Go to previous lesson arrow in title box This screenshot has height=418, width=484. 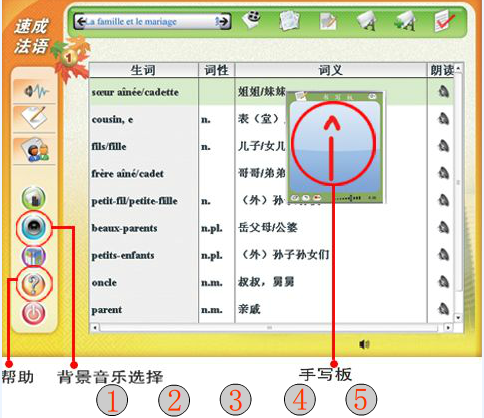pyautogui.click(x=81, y=22)
